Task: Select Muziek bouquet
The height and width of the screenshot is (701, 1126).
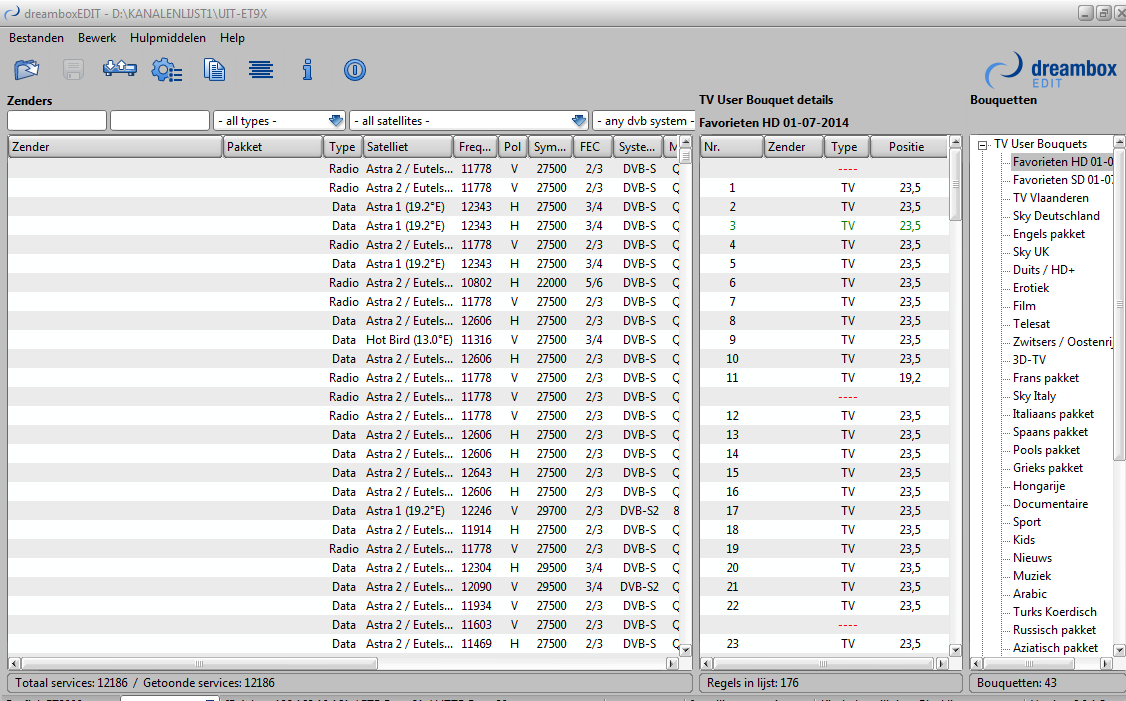Action: click(1031, 576)
